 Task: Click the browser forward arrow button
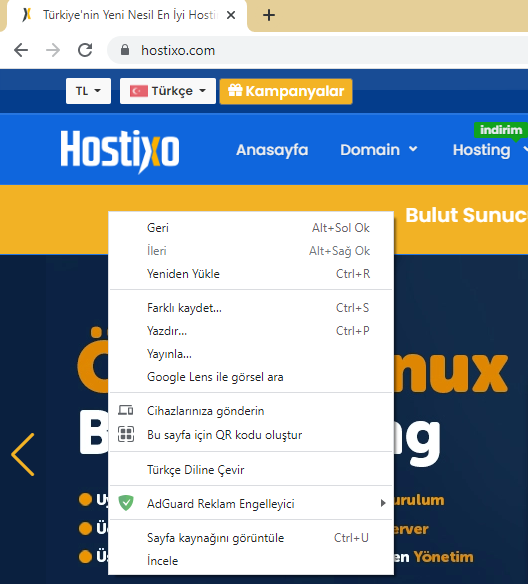pos(53,50)
